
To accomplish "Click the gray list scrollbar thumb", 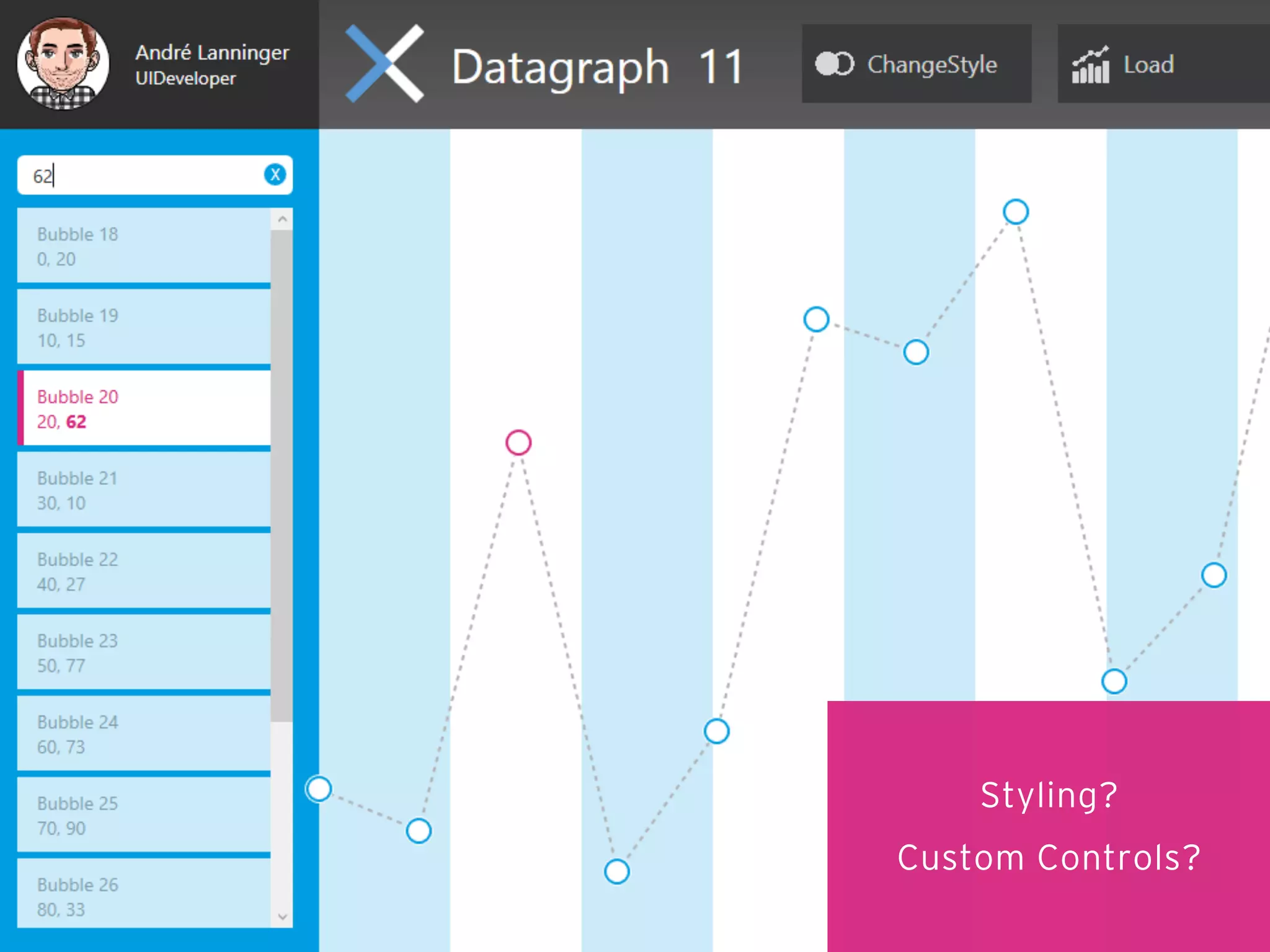I will pyautogui.click(x=282, y=474).
